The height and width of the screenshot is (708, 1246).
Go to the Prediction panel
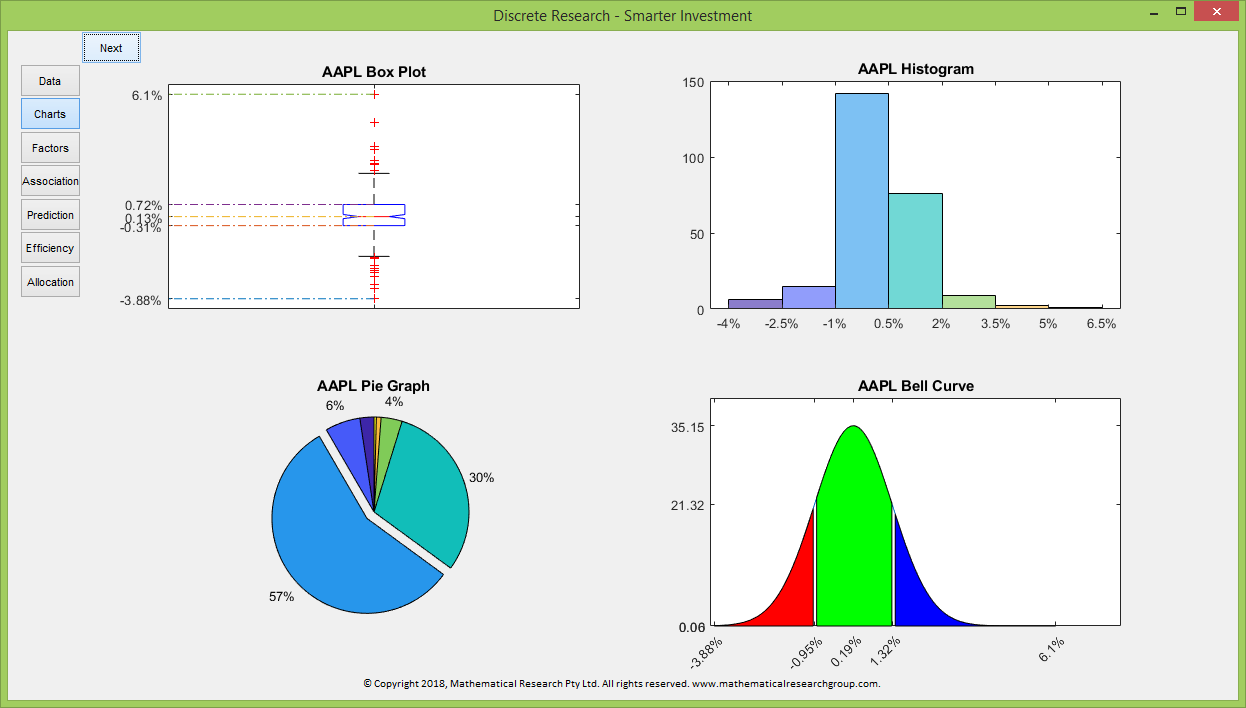50,215
